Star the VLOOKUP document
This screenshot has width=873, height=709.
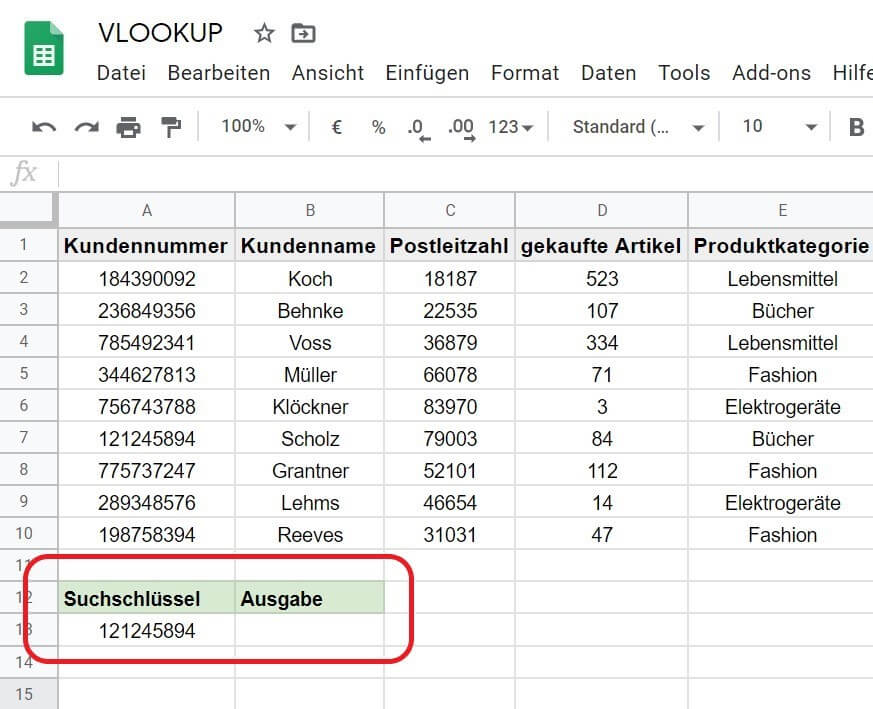pos(264,34)
